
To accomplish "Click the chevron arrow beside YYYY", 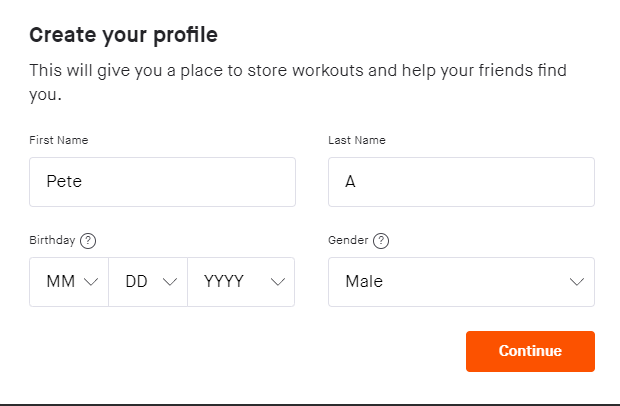I will tap(278, 282).
